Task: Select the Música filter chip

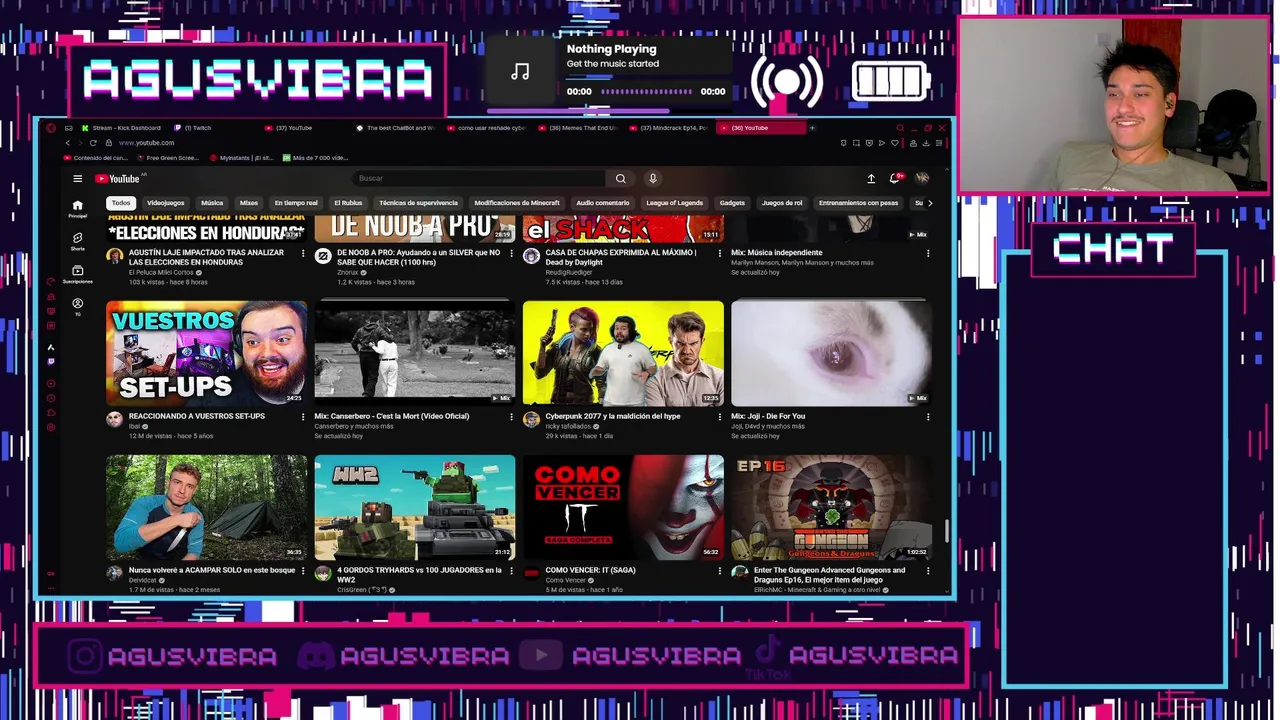Action: coord(212,203)
